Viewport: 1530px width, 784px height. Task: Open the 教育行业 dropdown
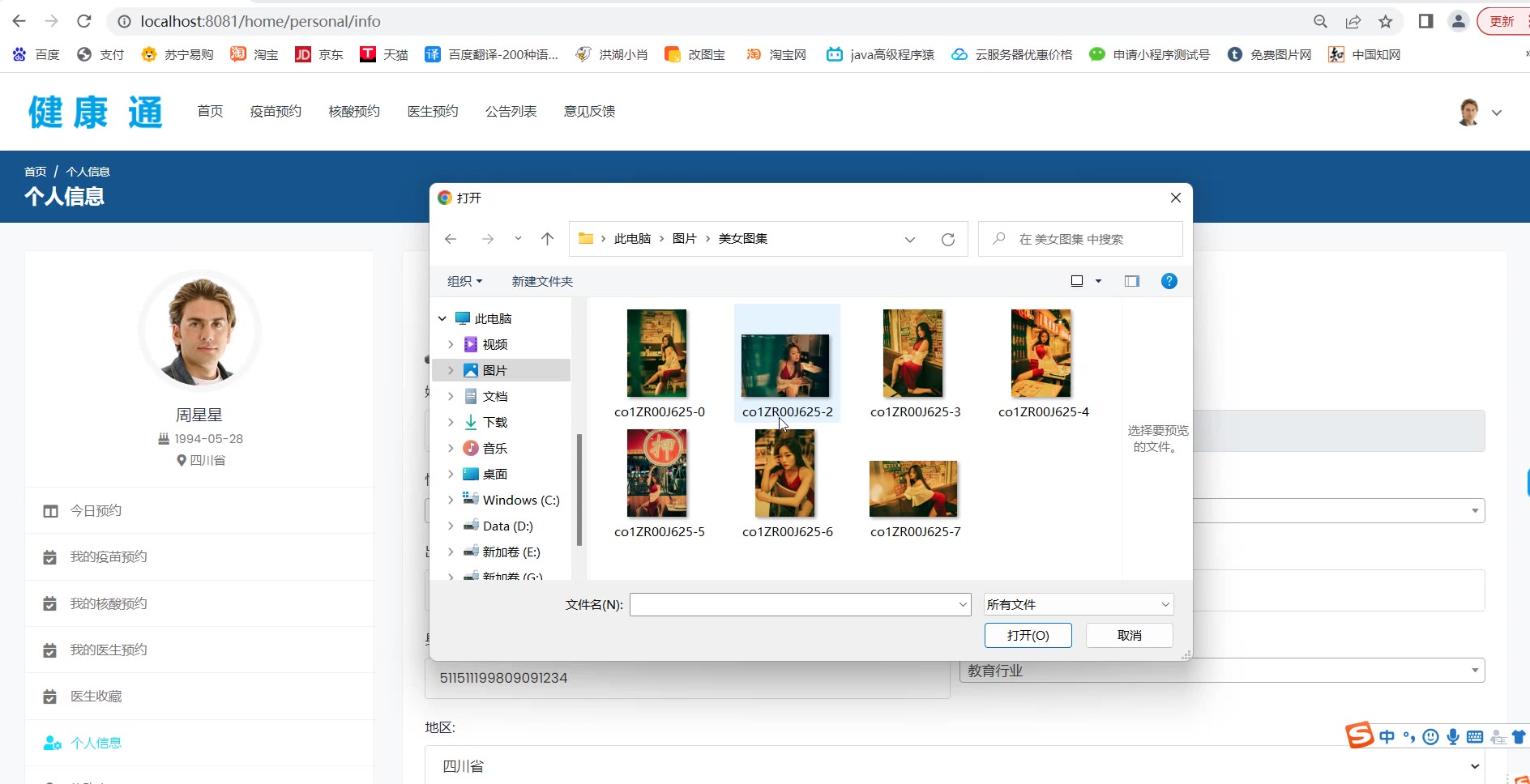point(1222,670)
